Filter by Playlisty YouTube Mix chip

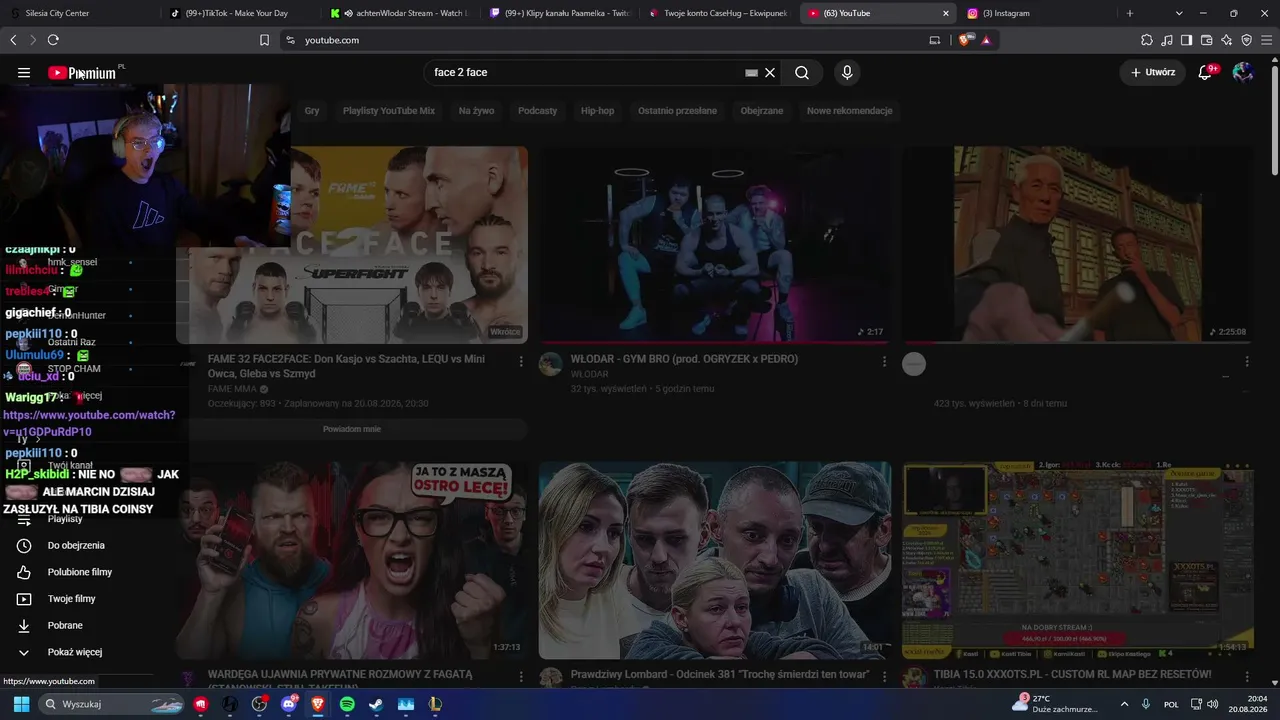tap(389, 111)
